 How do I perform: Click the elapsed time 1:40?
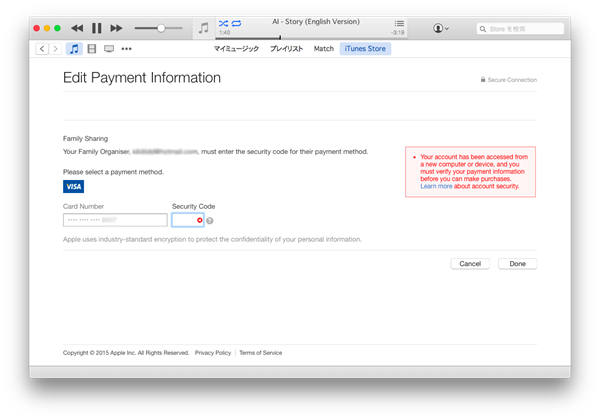[225, 33]
